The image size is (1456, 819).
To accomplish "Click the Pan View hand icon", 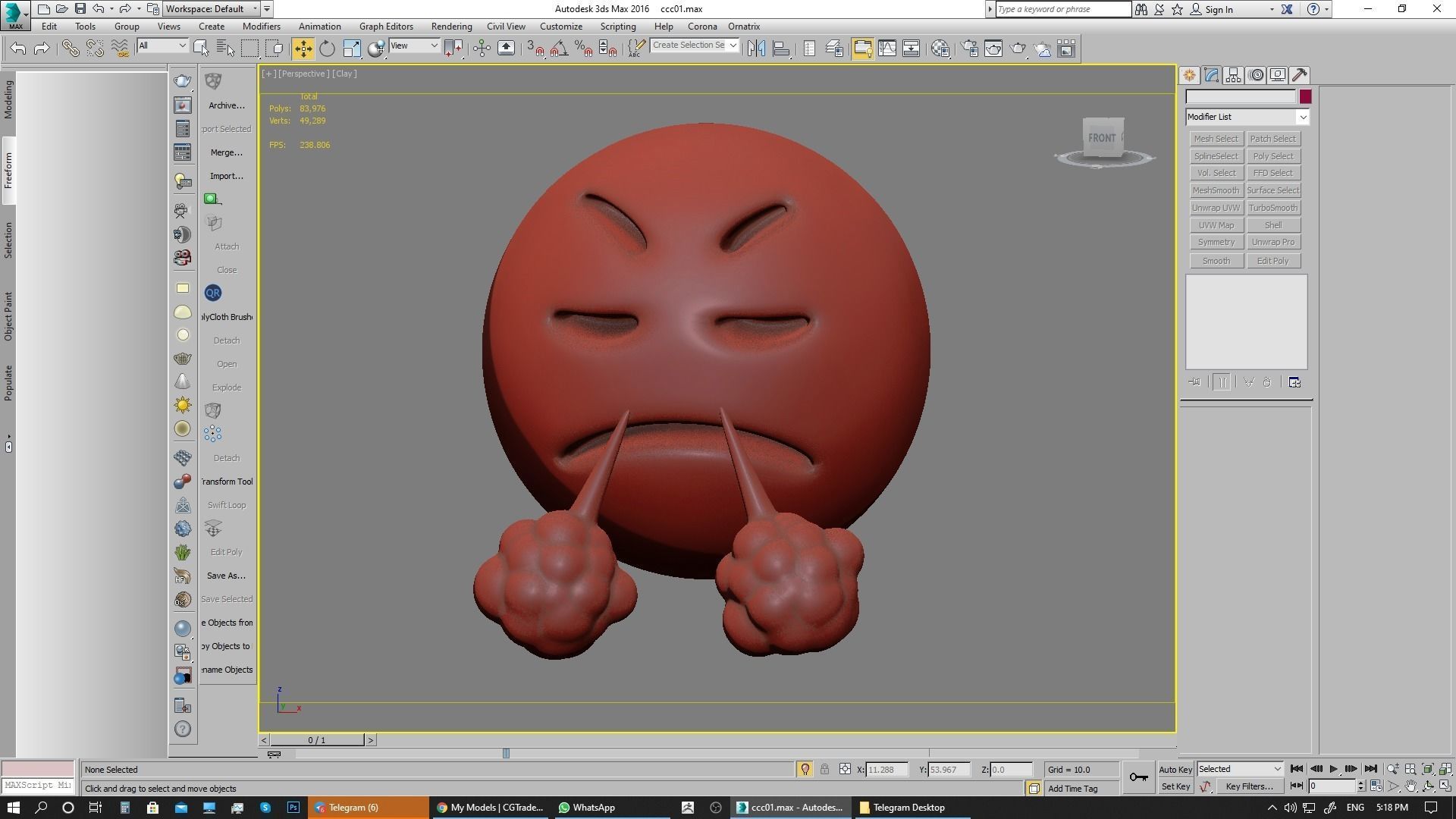I will [1410, 786].
